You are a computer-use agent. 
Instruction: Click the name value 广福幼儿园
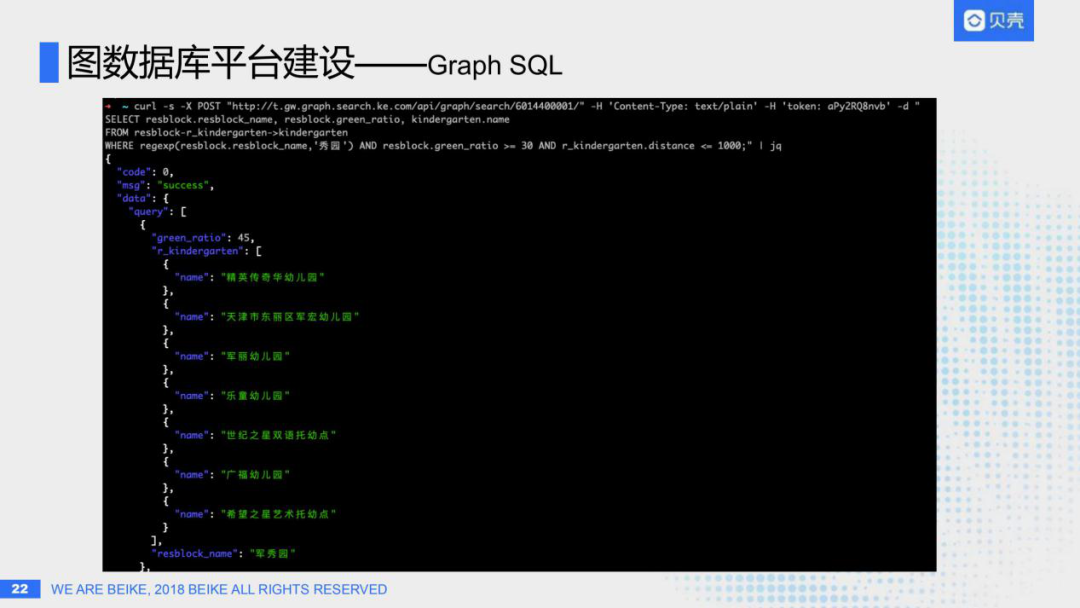(255, 474)
